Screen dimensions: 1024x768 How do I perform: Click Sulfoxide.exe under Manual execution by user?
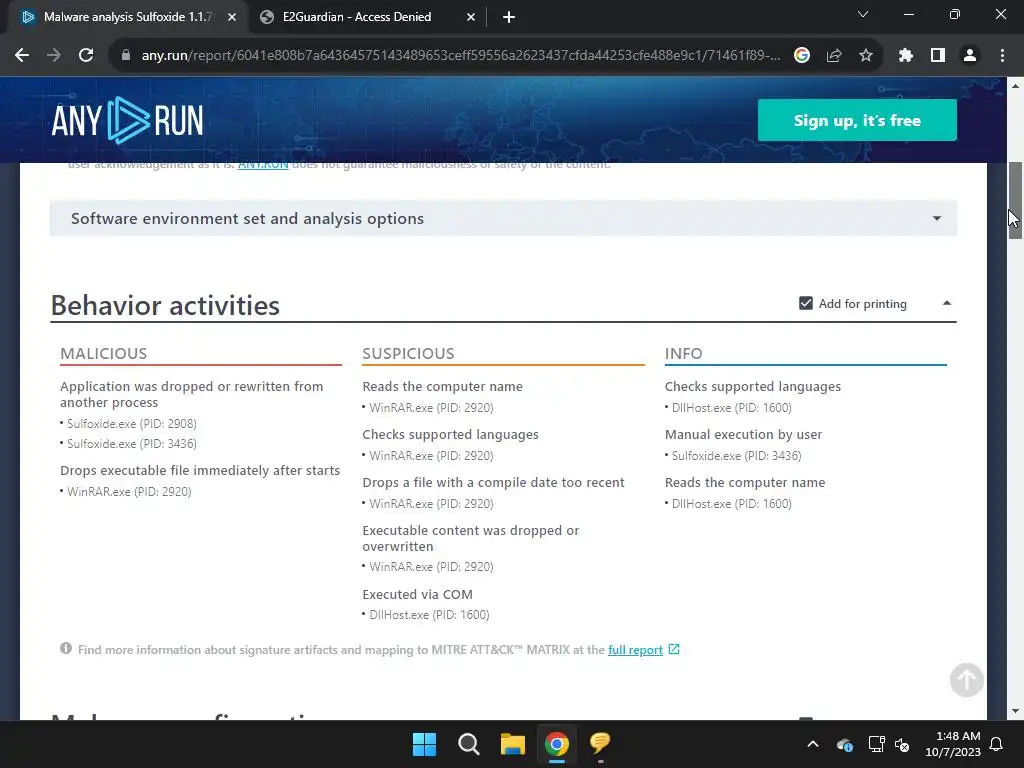pyautogui.click(x=736, y=455)
